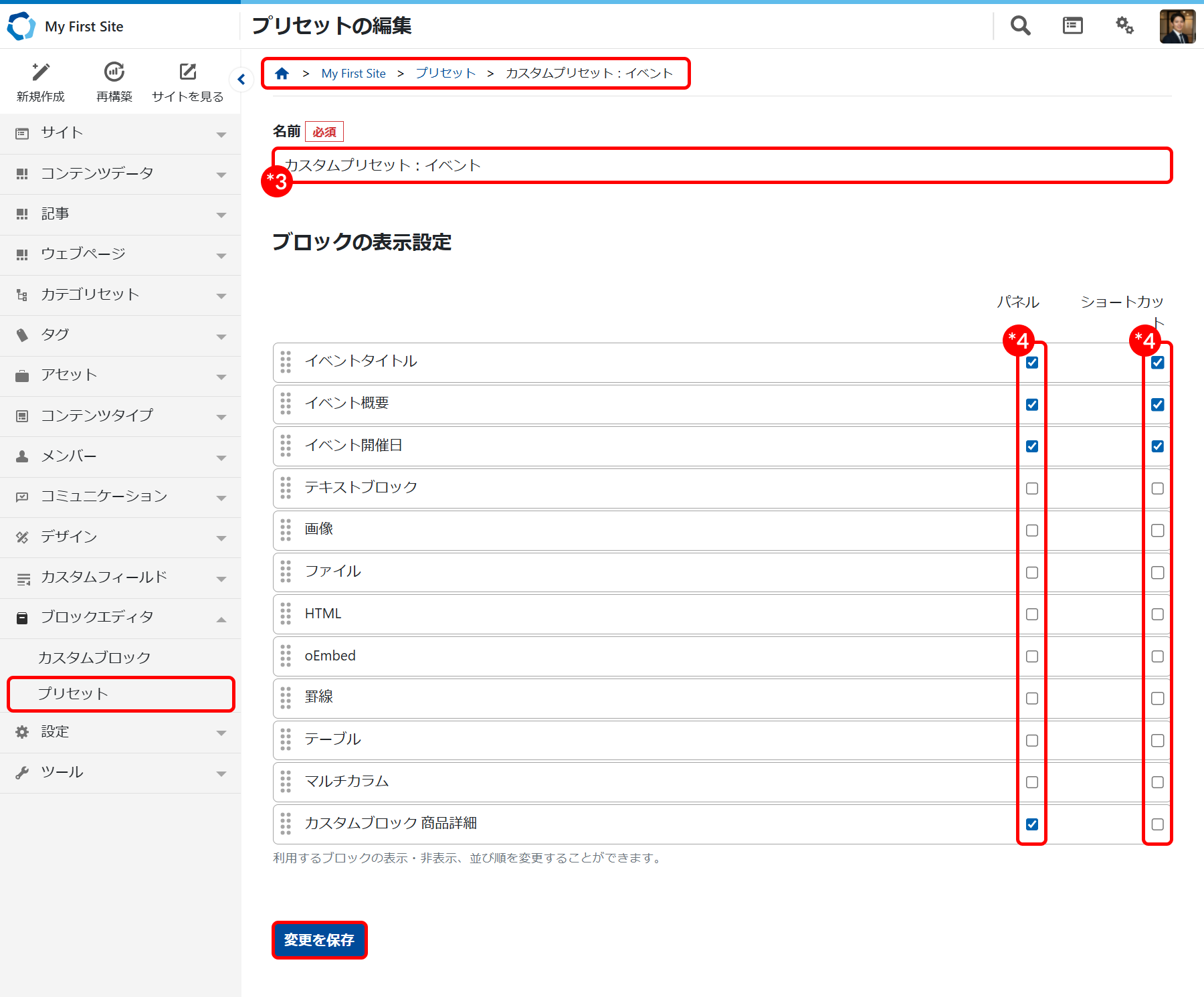The width and height of the screenshot is (1204, 997).
Task: Open サイトを見る external link icon
Action: 188,72
